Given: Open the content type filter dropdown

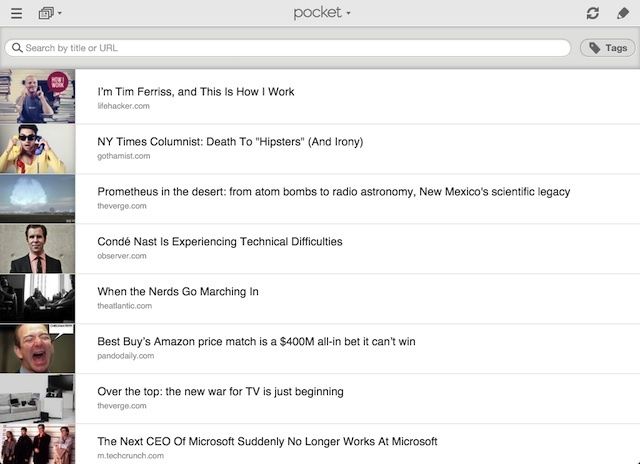Looking at the screenshot, I should 49,13.
